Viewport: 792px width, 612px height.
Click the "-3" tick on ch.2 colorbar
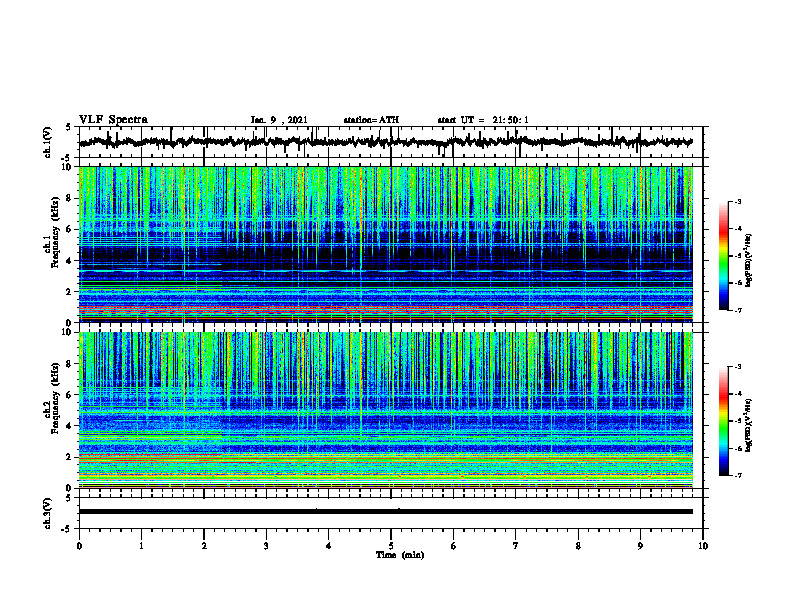click(737, 367)
